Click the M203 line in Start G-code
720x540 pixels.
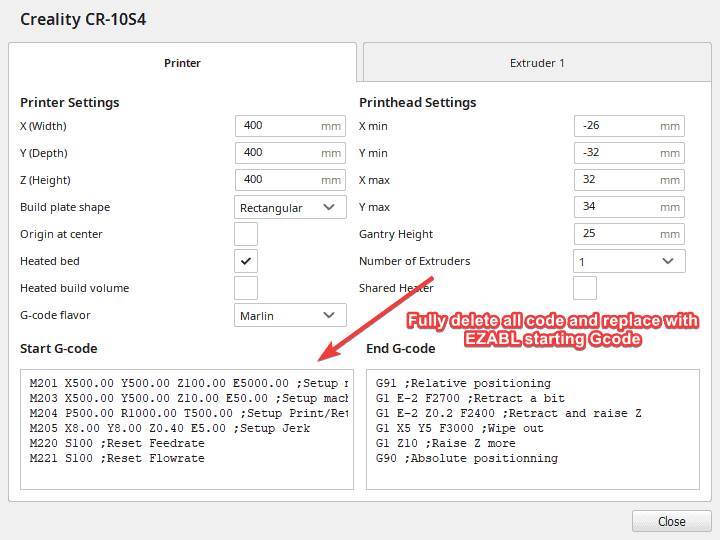click(189, 399)
